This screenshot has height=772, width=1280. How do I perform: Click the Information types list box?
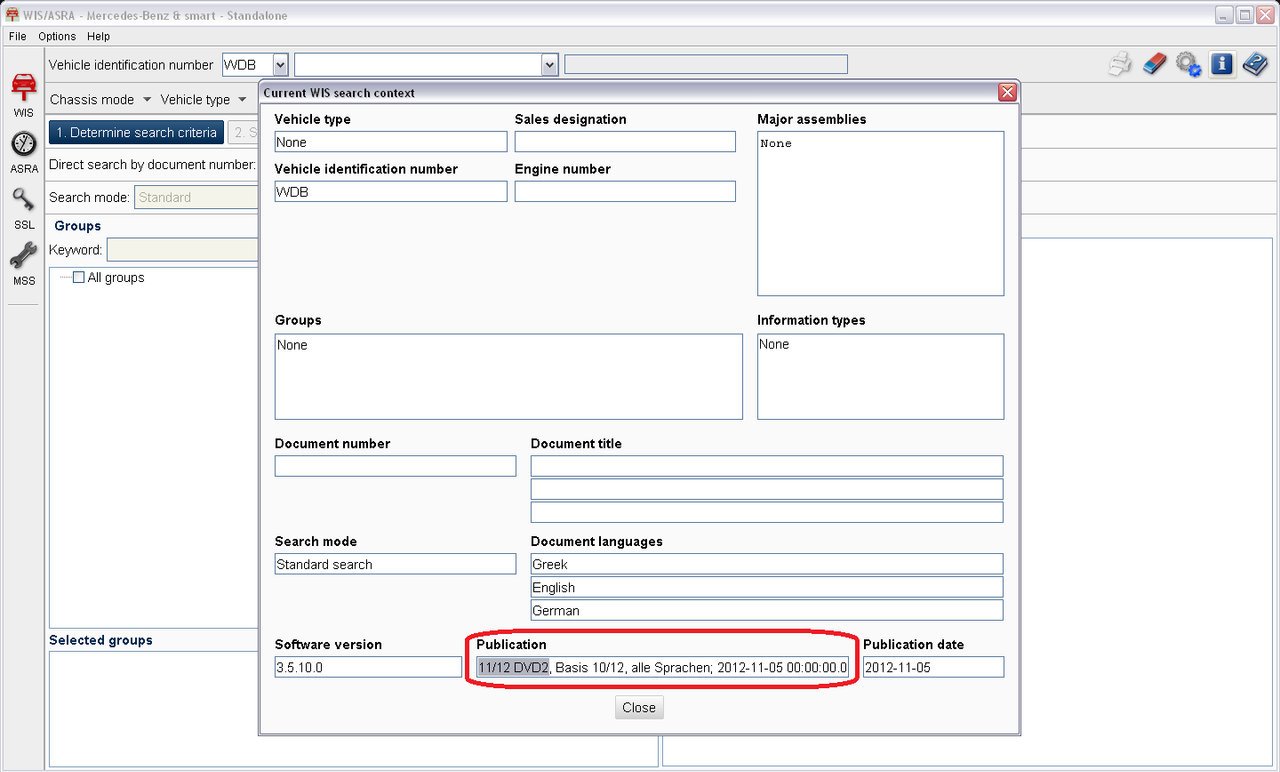[880, 376]
